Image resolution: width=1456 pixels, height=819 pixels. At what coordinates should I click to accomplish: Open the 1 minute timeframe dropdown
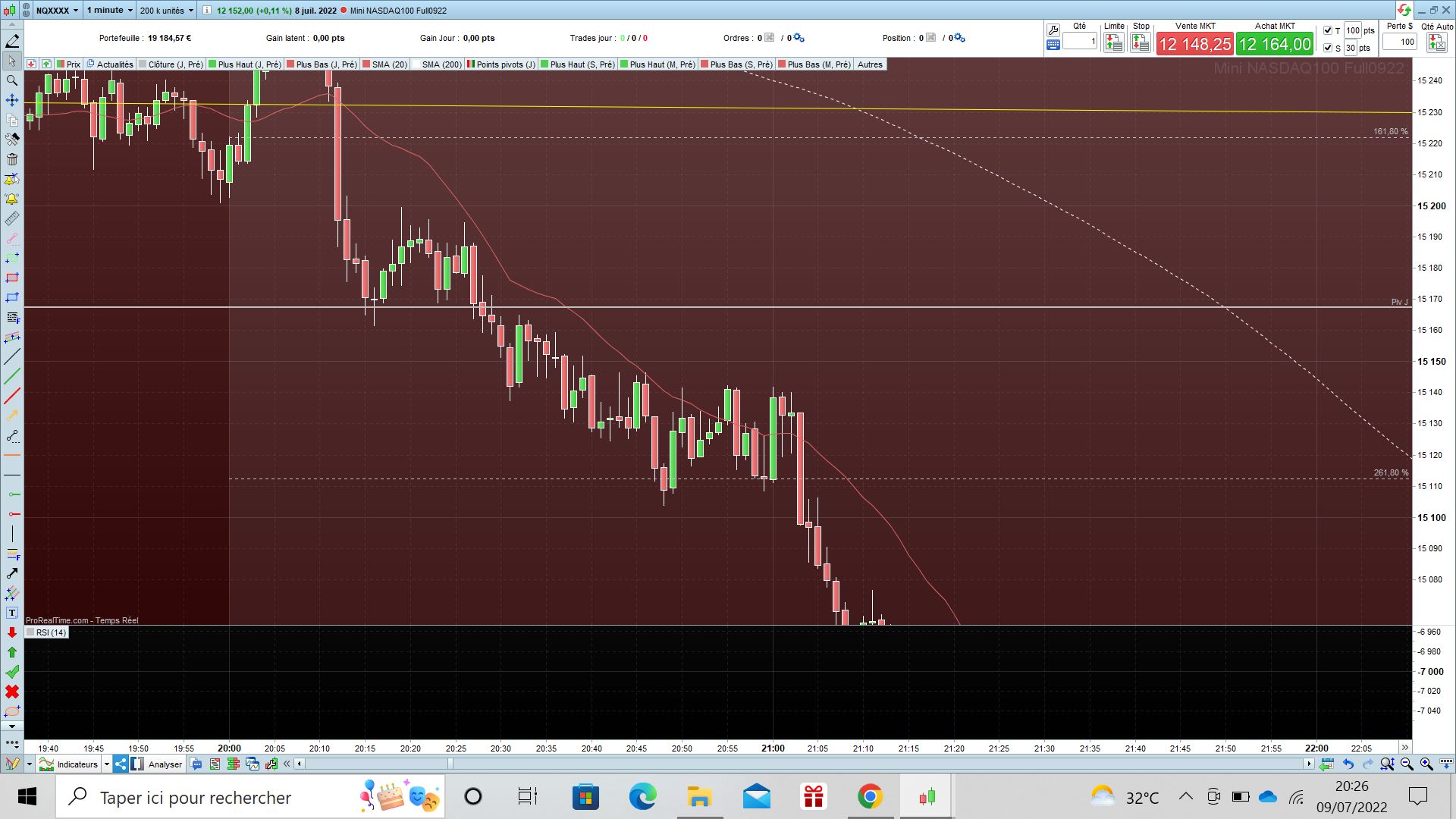pos(109,11)
